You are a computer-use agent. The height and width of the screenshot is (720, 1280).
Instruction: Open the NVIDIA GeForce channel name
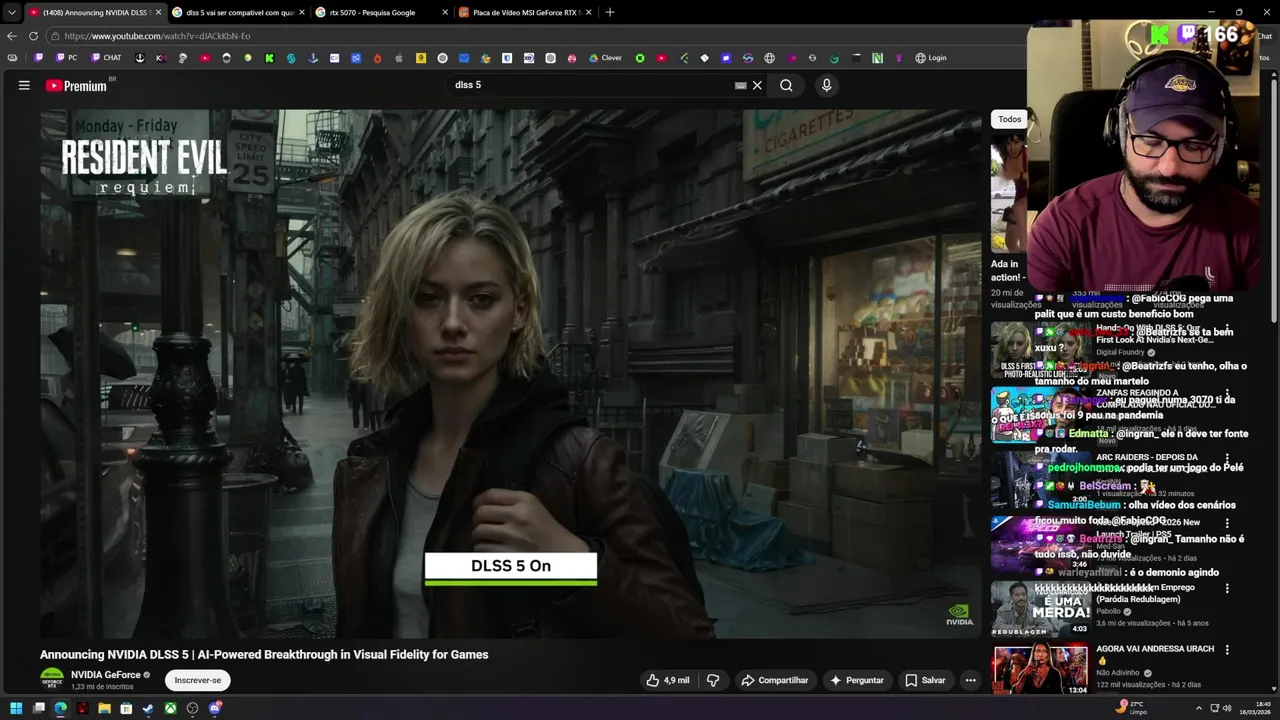point(106,675)
